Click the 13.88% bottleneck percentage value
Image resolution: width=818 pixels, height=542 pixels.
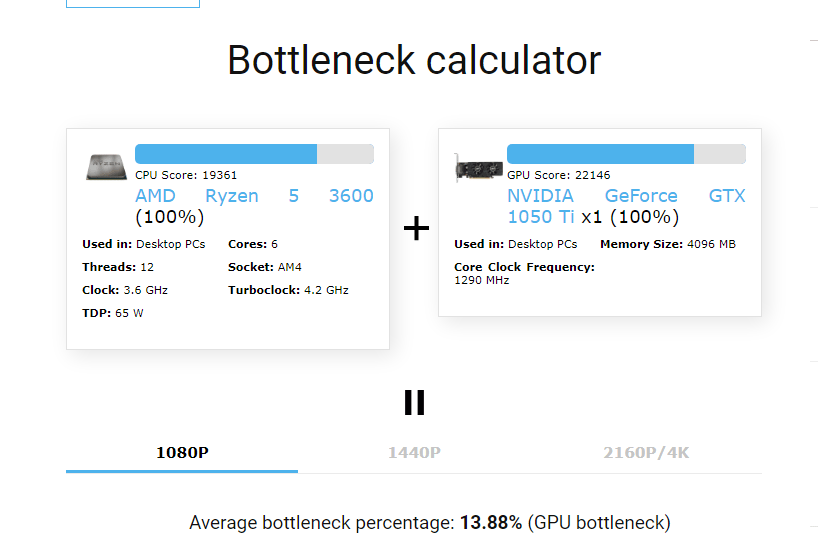[x=490, y=522]
